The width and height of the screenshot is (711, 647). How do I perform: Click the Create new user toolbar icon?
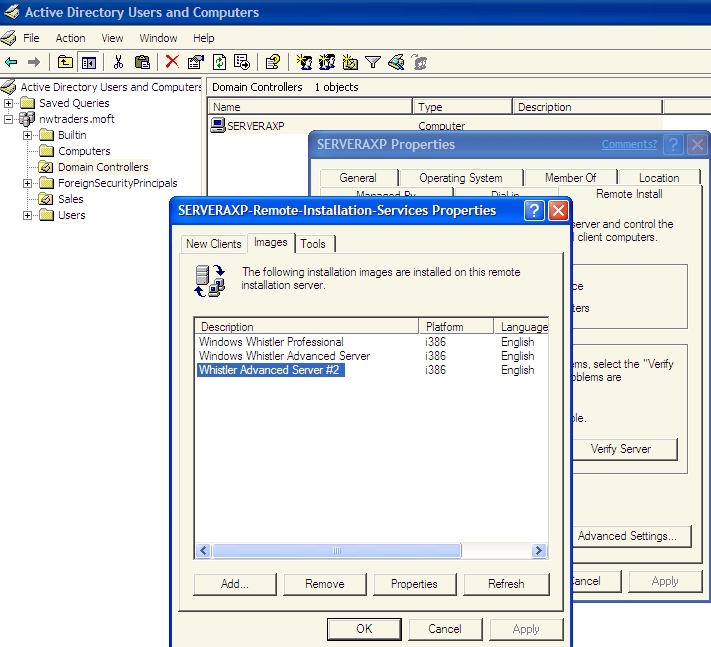click(x=303, y=62)
